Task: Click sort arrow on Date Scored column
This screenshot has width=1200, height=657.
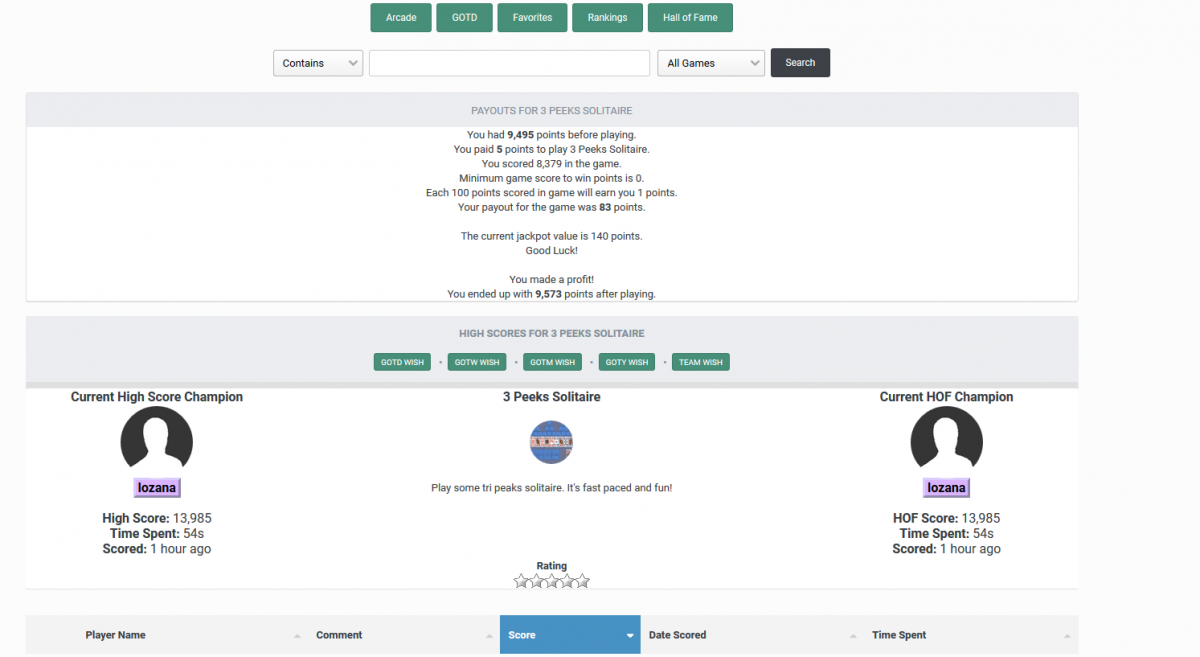Action: tap(853, 636)
